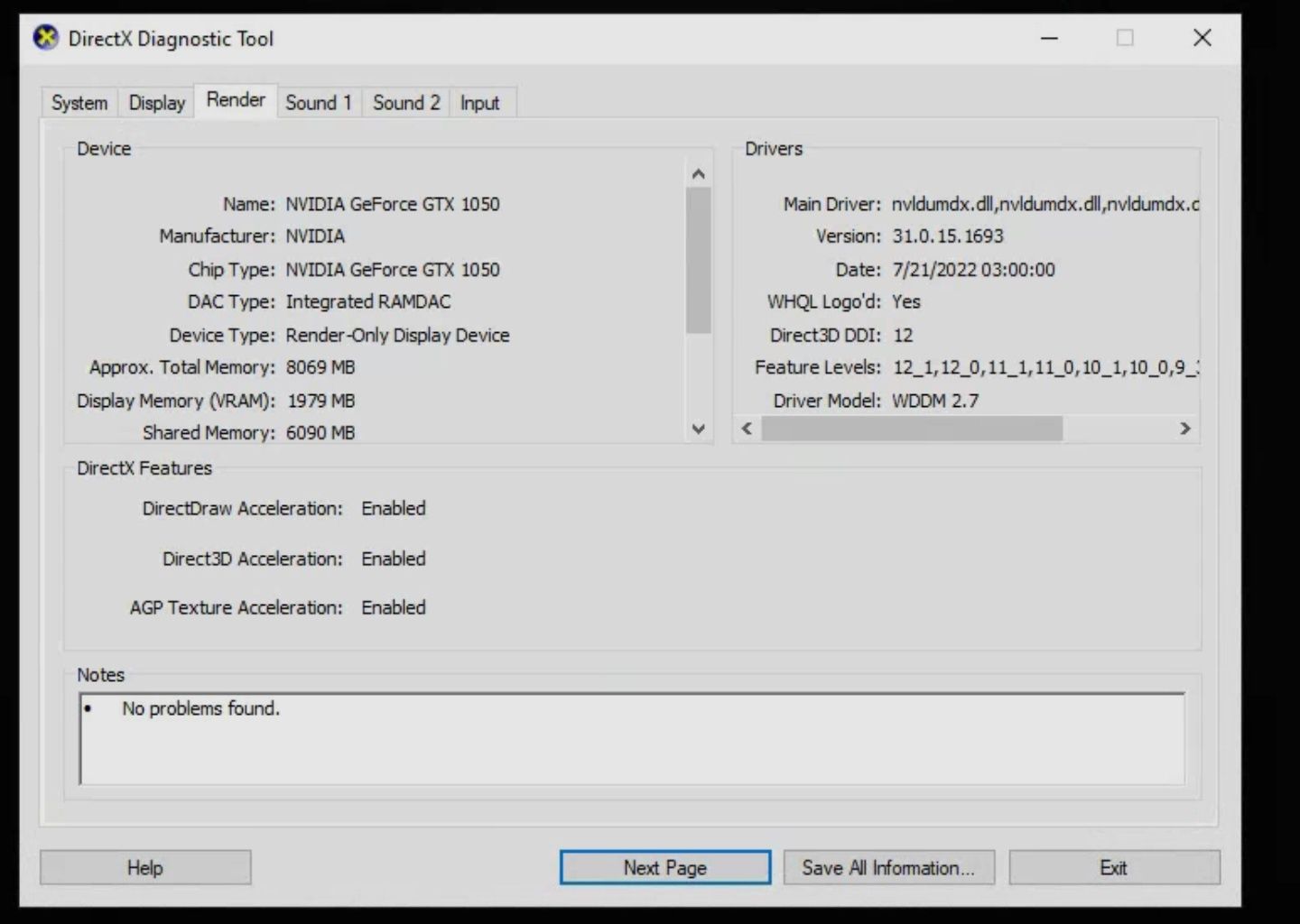Click Direct3D Acceleration 'Enabled' status
This screenshot has width=1300, height=924.
pyautogui.click(x=394, y=559)
